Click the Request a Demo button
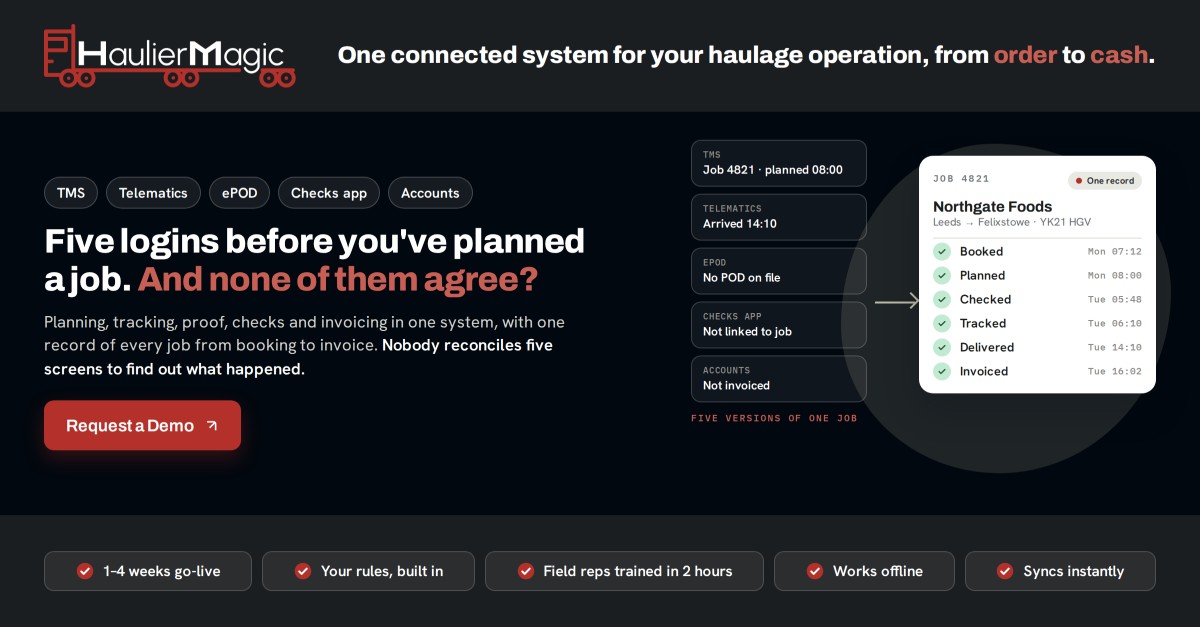This screenshot has height=627, width=1200. click(x=142, y=426)
